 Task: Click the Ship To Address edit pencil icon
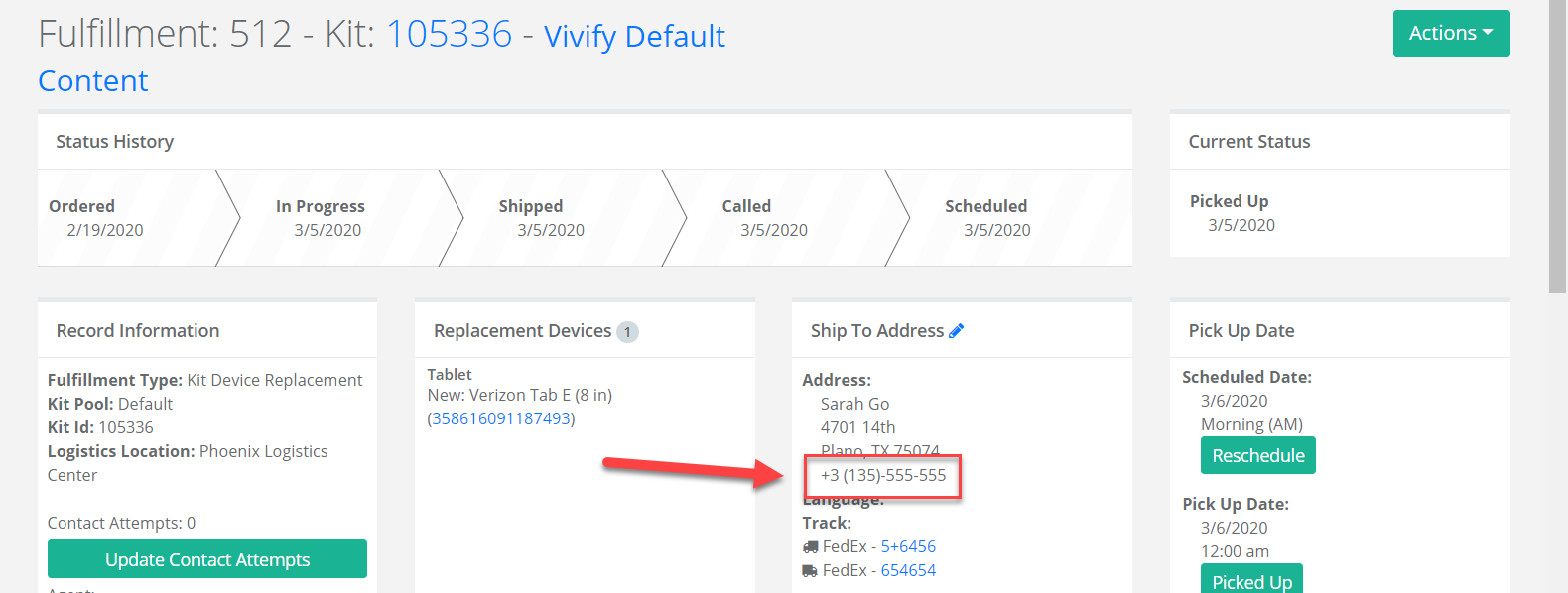[x=957, y=331]
